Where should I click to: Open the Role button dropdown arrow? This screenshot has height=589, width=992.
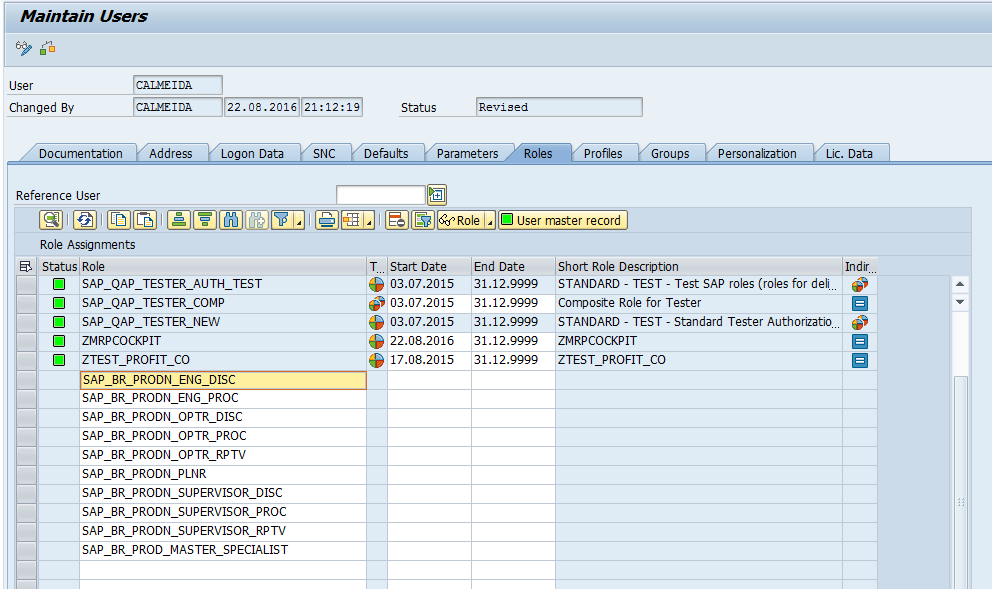click(490, 220)
